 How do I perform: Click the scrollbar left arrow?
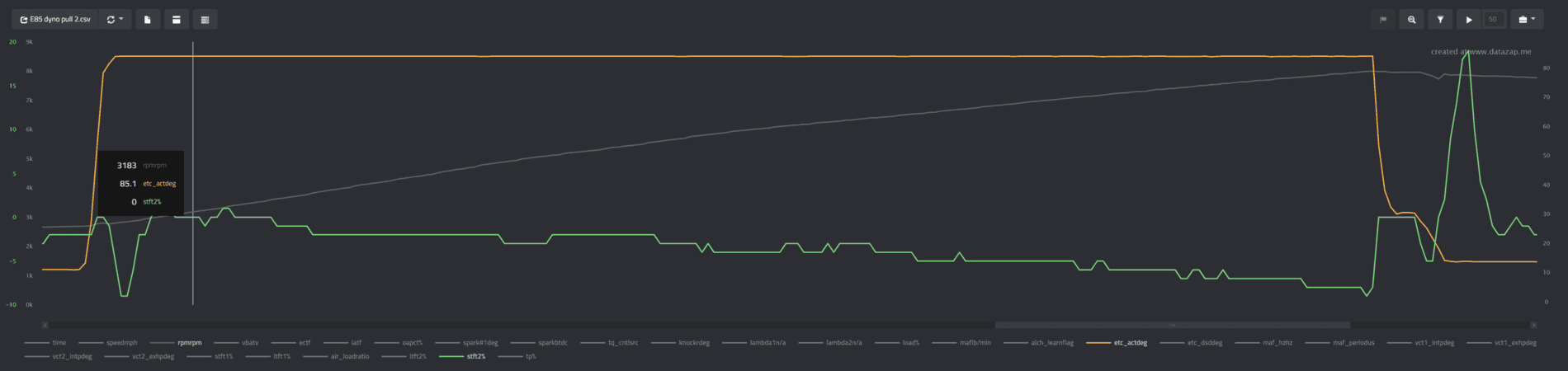[45, 325]
